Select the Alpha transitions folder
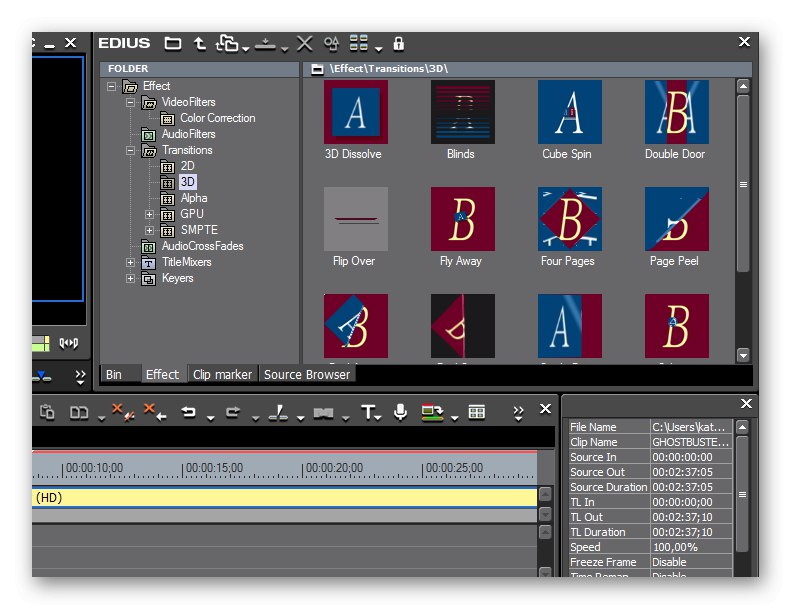Viewport: 791px width, 609px height. [x=193, y=198]
